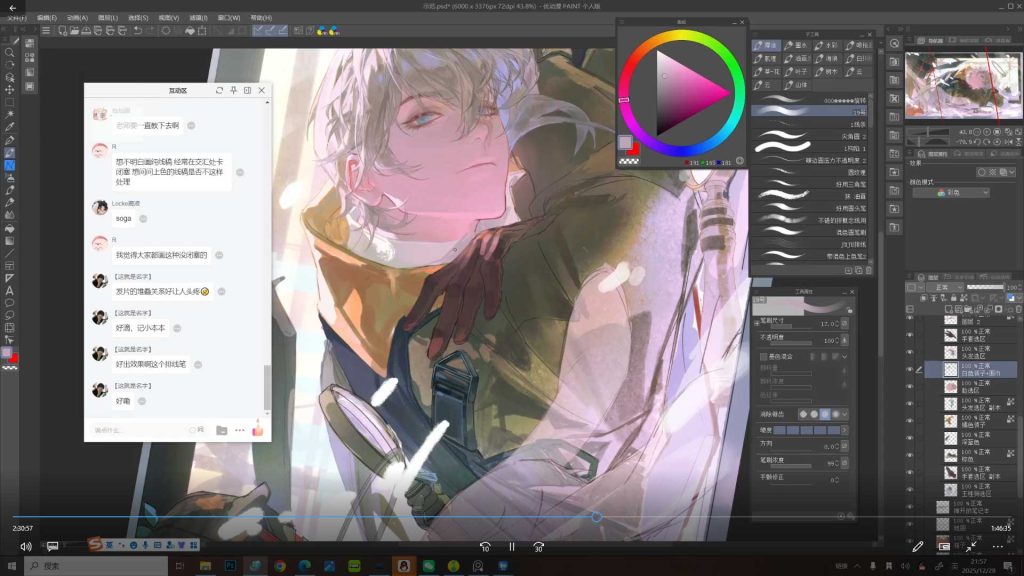1024x576 pixels.
Task: Select the 山体 sub tool group
Action: (x=797, y=85)
